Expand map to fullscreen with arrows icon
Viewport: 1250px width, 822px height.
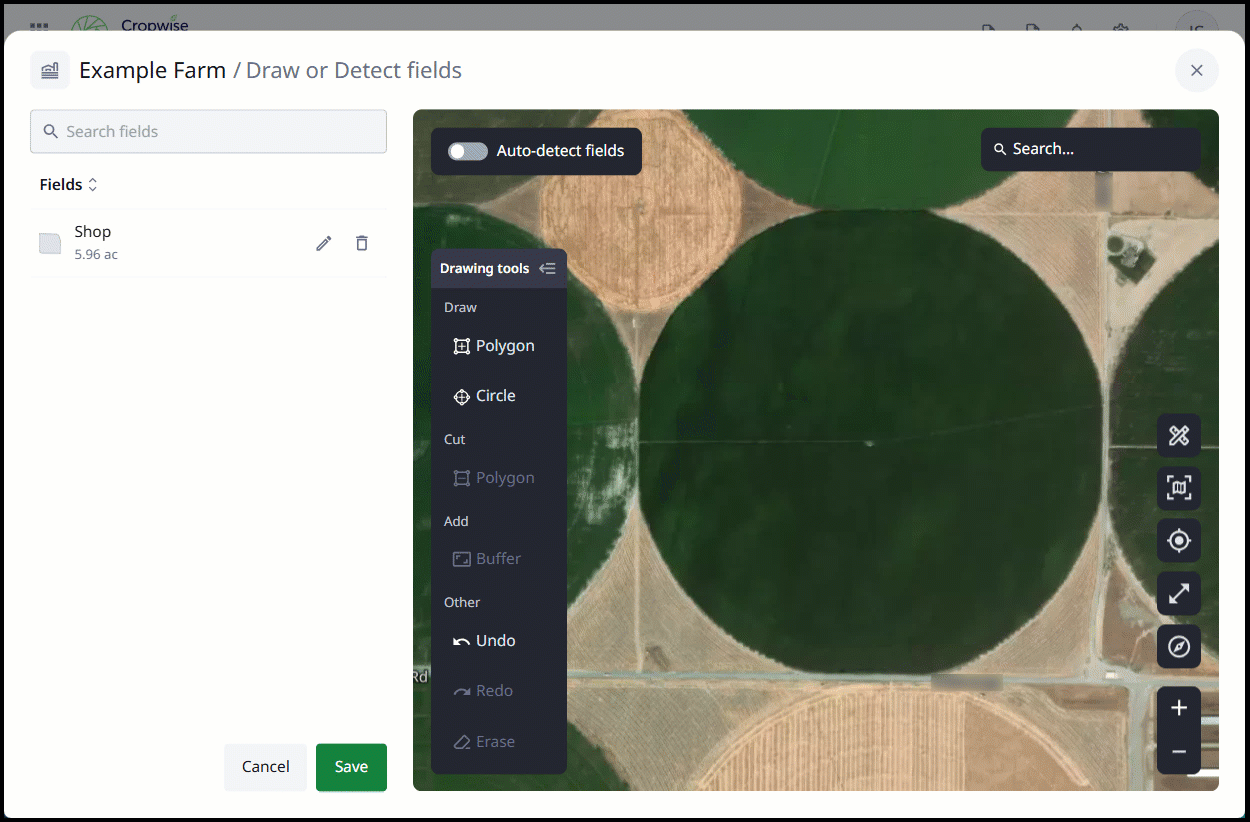tap(1179, 594)
